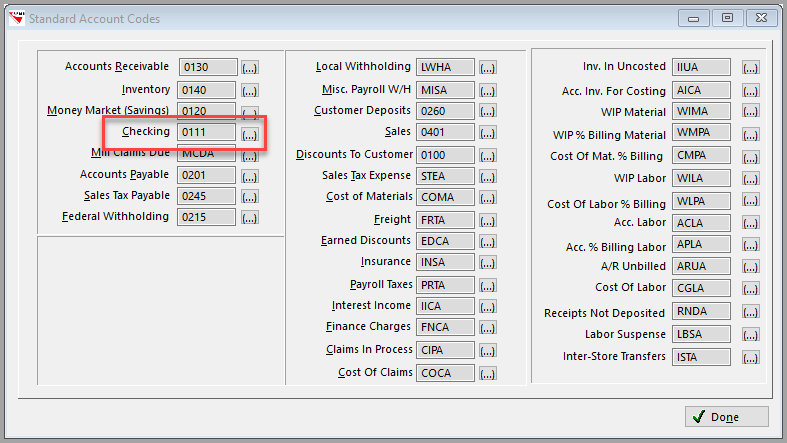Select the Cost of Materials field COMA

pos(445,197)
